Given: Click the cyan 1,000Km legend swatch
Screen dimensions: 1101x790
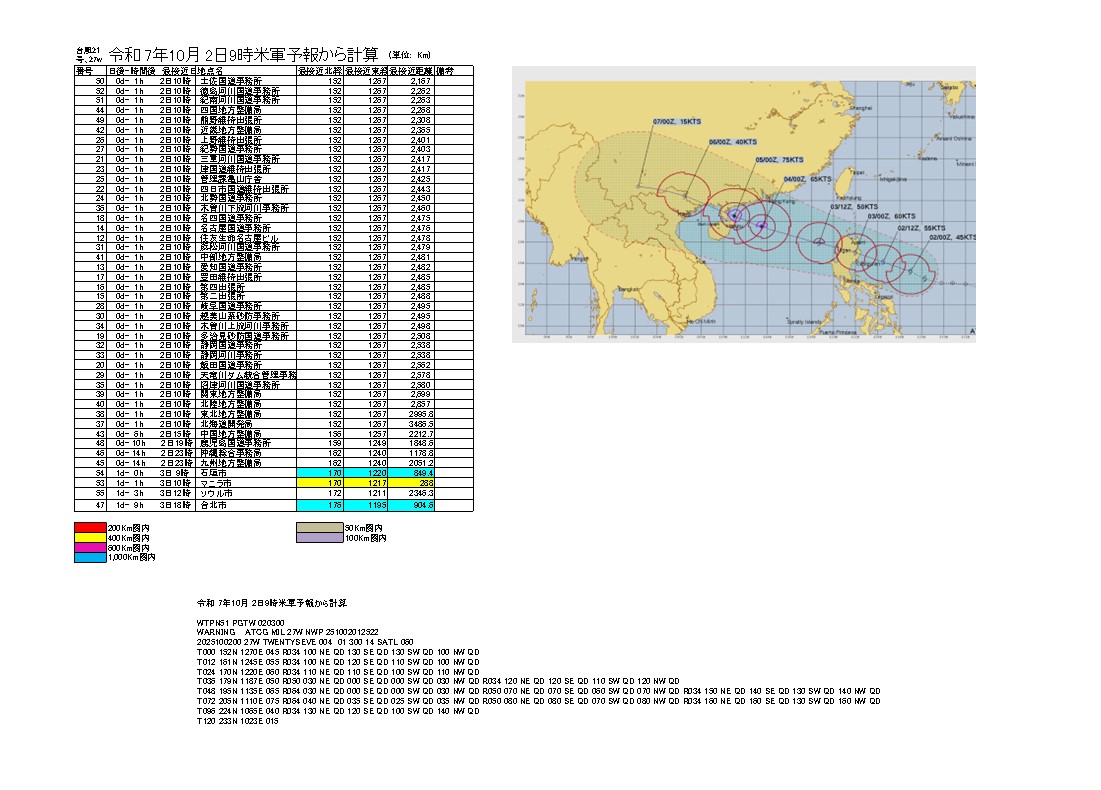Looking at the screenshot, I should (x=90, y=557).
